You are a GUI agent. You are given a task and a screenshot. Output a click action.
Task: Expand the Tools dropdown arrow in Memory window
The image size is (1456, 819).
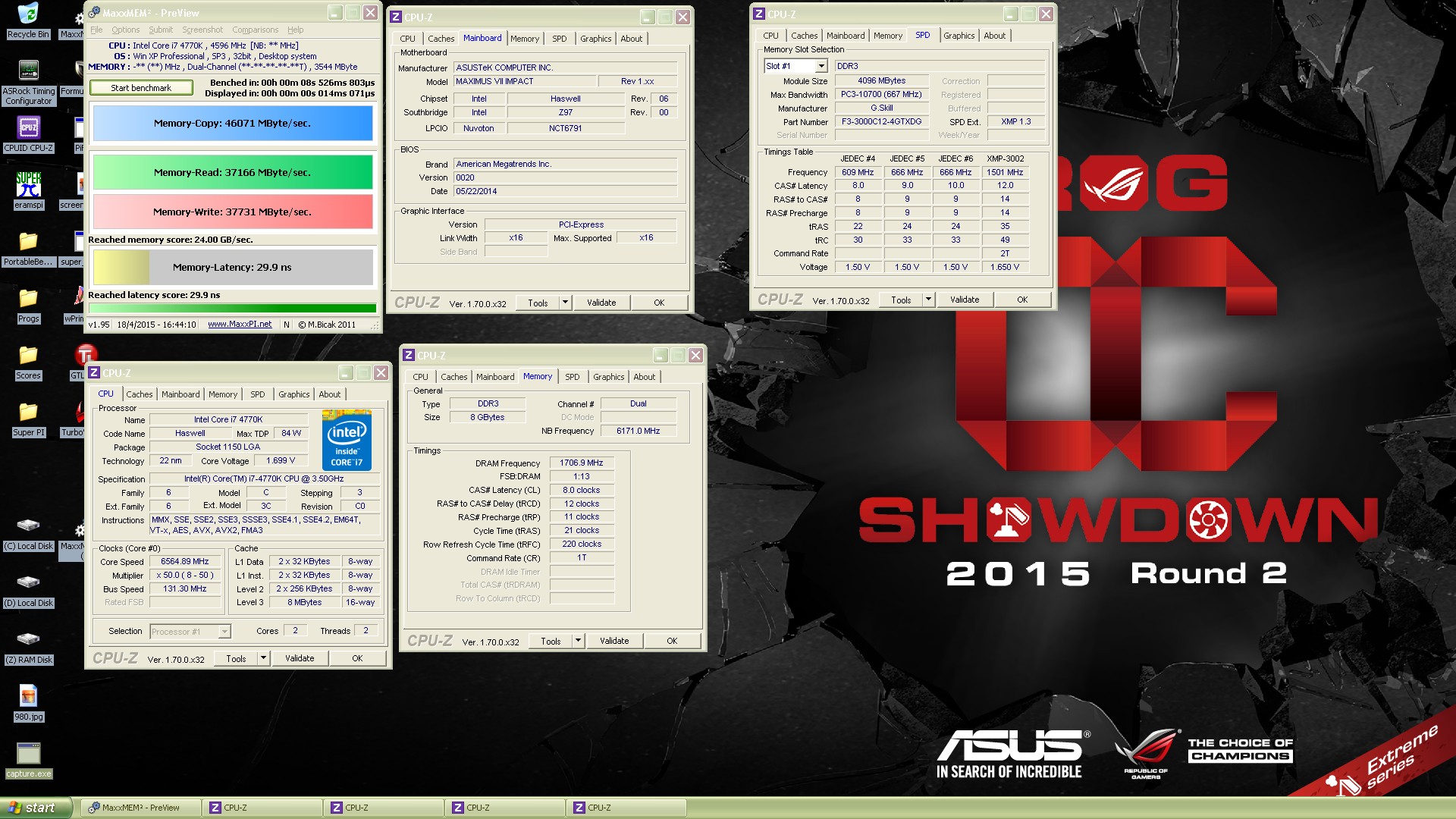click(x=577, y=641)
